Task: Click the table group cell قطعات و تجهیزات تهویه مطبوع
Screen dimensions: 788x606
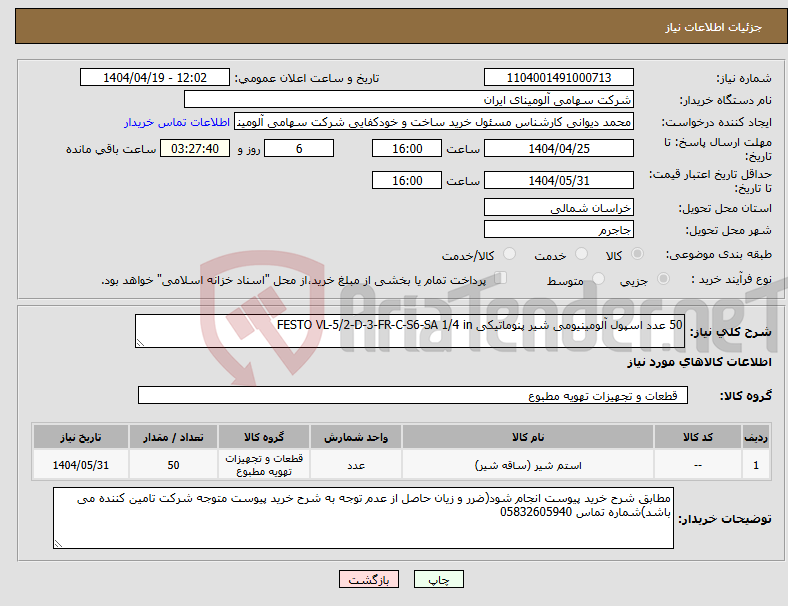Action: 264,465
